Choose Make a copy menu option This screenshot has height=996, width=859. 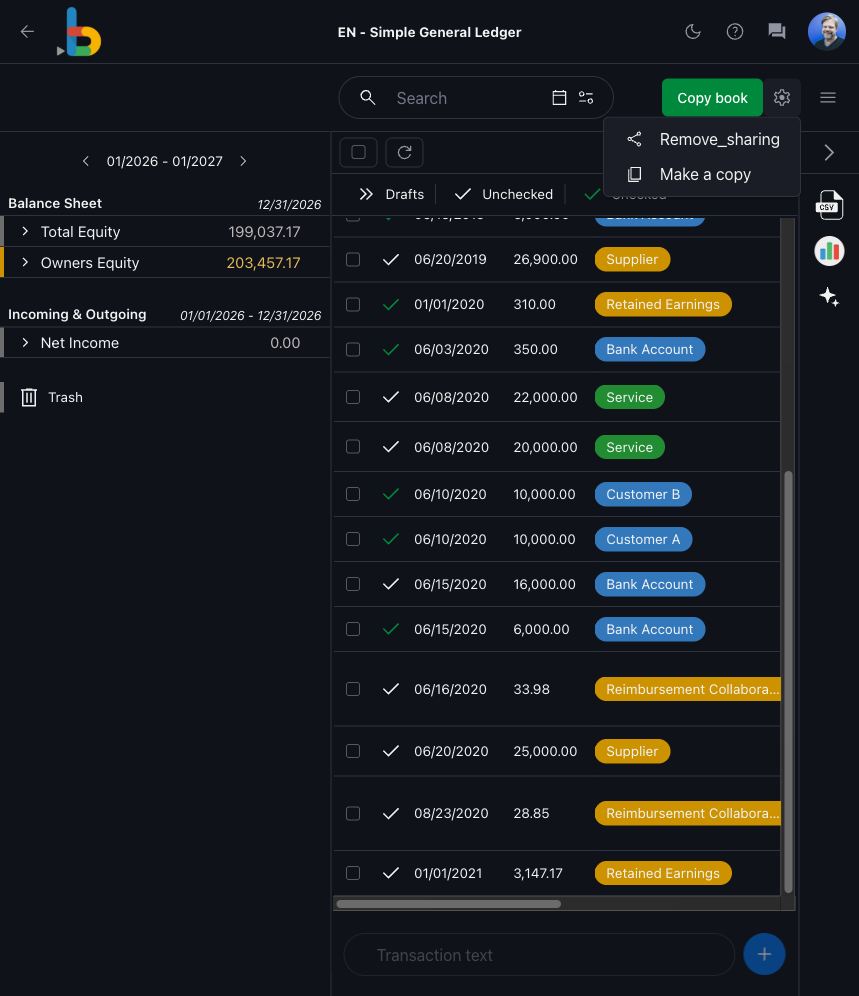pyautogui.click(x=705, y=174)
